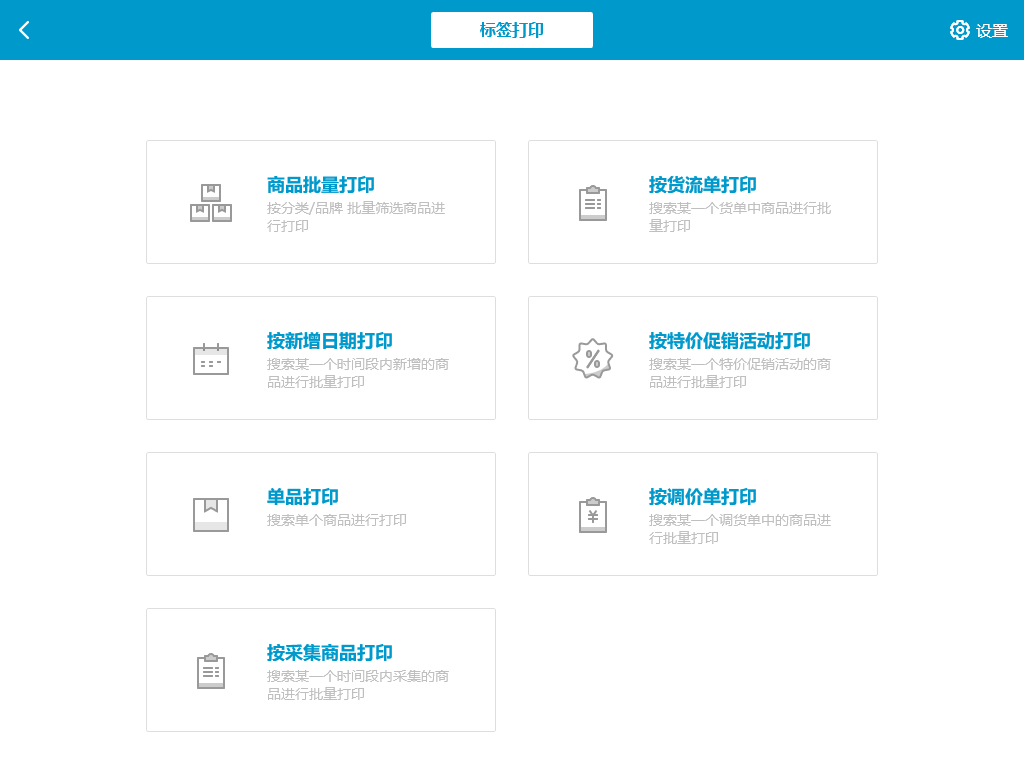The width and height of the screenshot is (1024, 768).
Task: Click description 搜索某一个时间段内采集的商品进行批量打印
Action: (358, 685)
